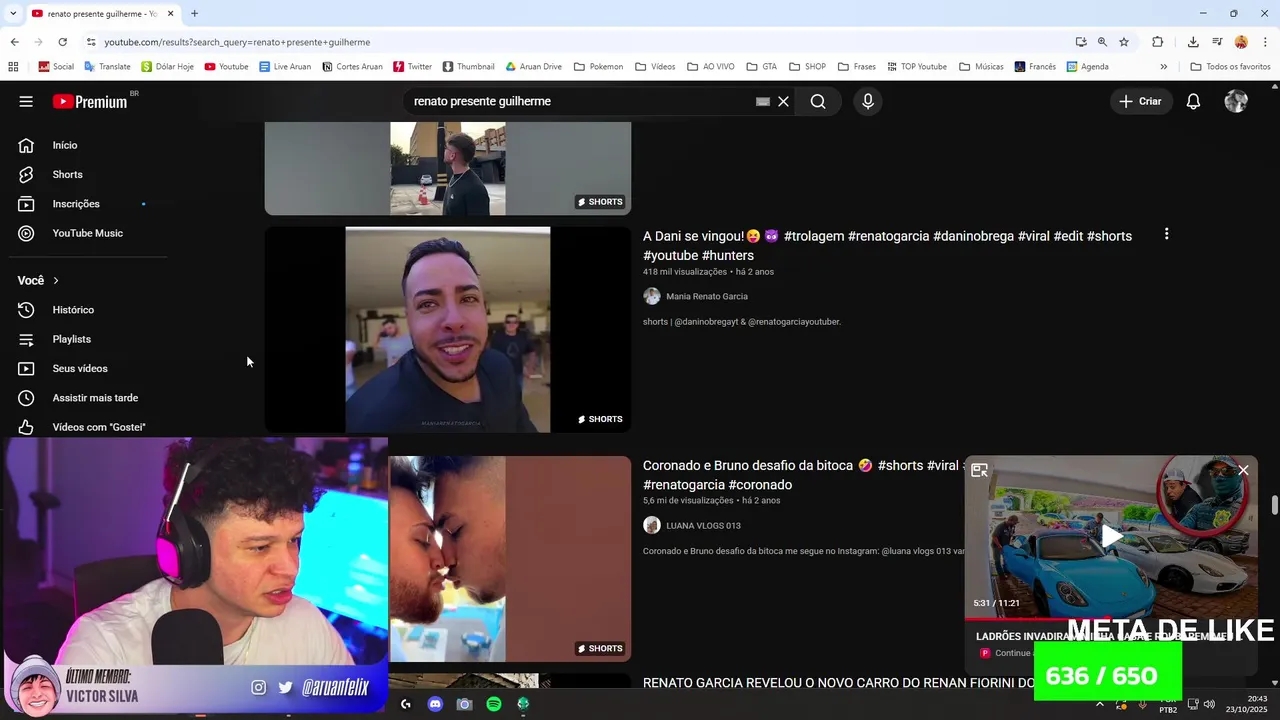Play the miniplayer video
Viewport: 1280px width, 720px height.
[1112, 536]
